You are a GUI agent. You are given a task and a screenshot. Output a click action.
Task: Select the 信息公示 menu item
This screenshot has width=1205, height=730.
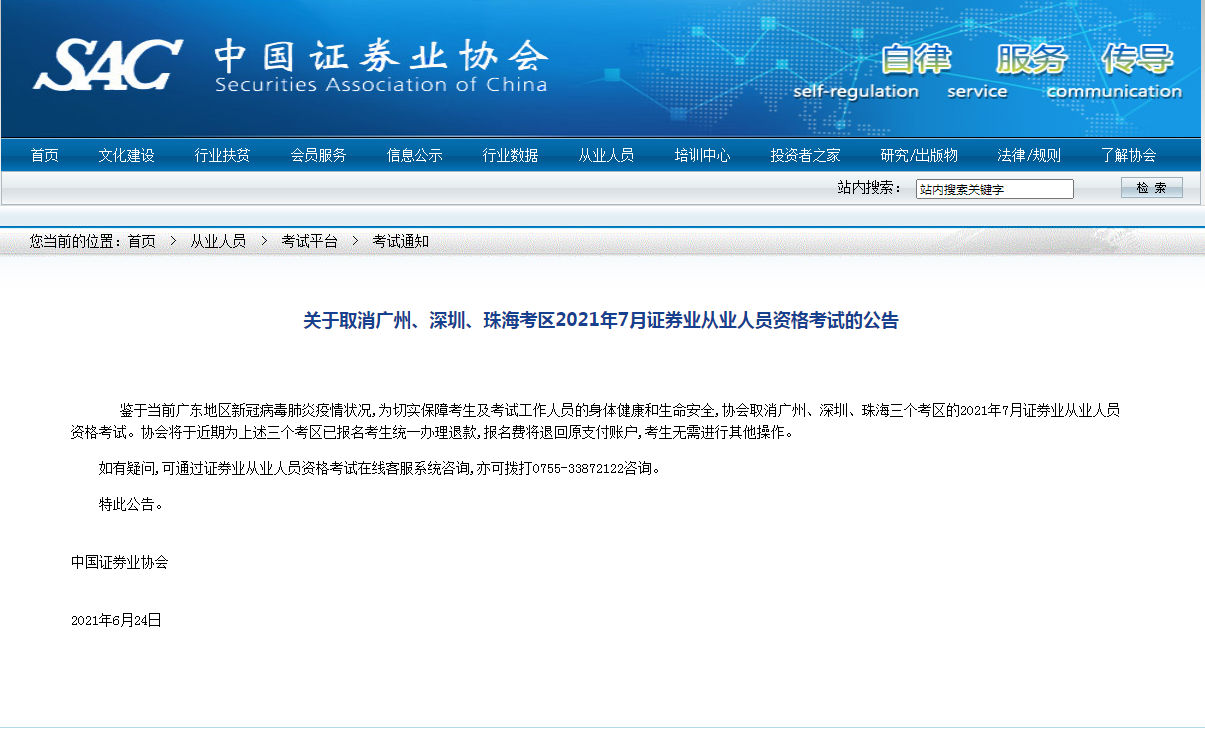click(414, 155)
